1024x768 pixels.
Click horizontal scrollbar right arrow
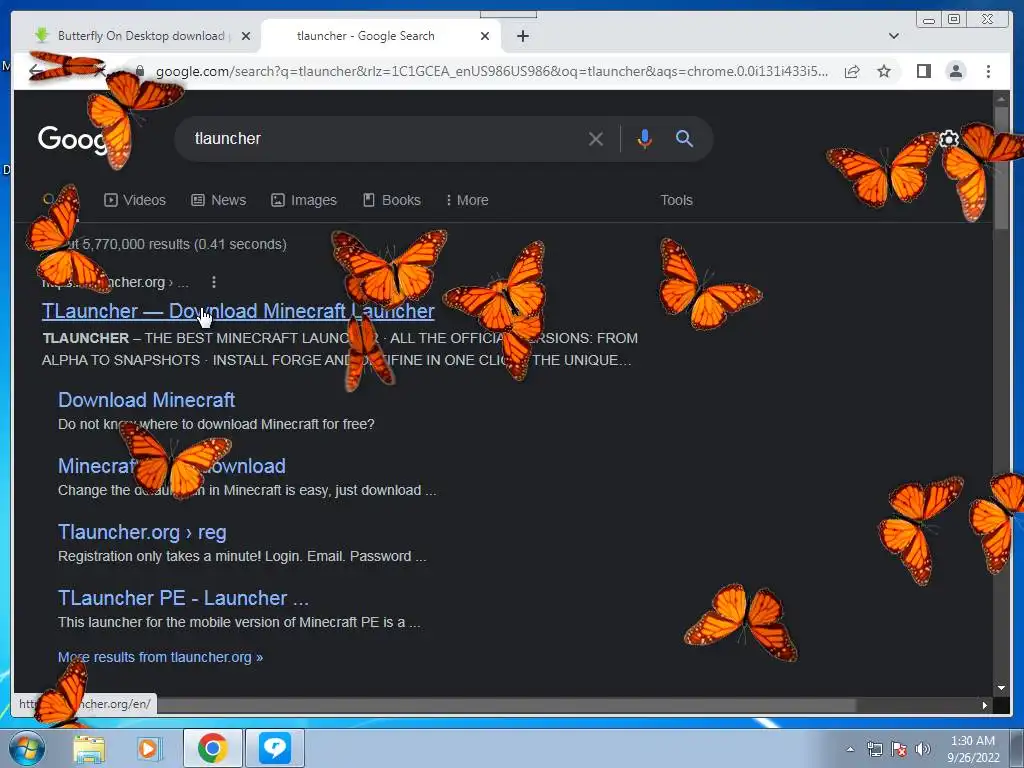[985, 705]
